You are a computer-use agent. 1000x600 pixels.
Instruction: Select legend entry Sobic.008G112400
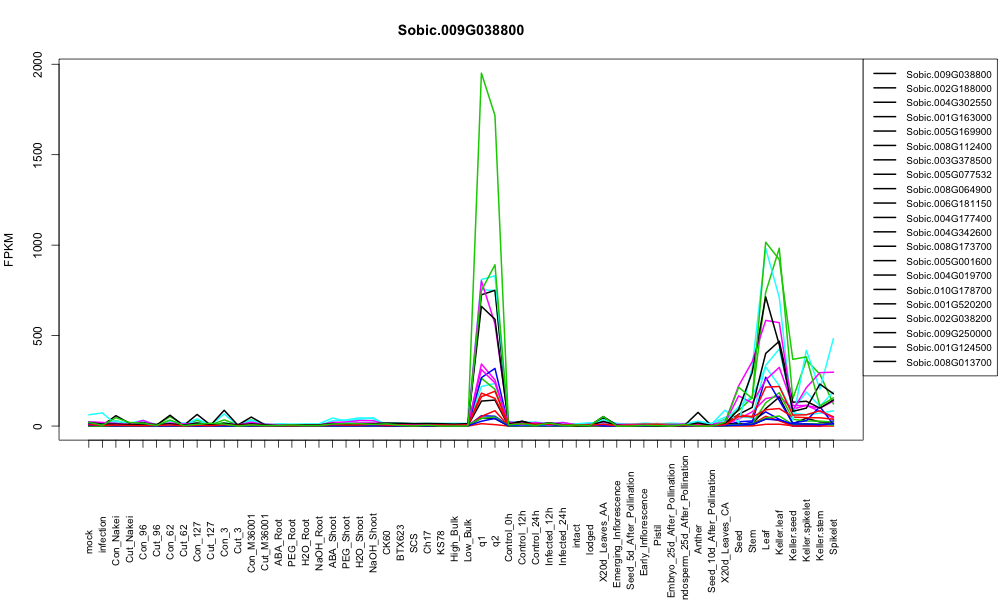(x=948, y=146)
